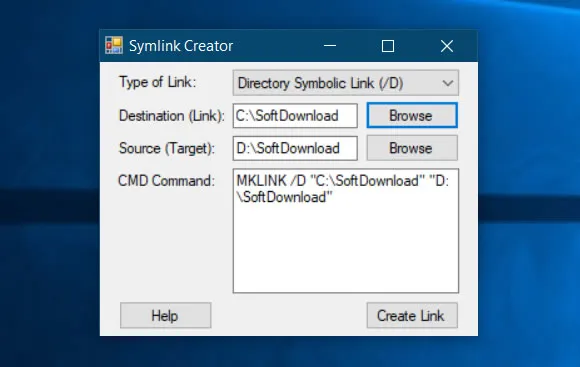
Task: Open the Type of Link dropdown
Action: [346, 83]
